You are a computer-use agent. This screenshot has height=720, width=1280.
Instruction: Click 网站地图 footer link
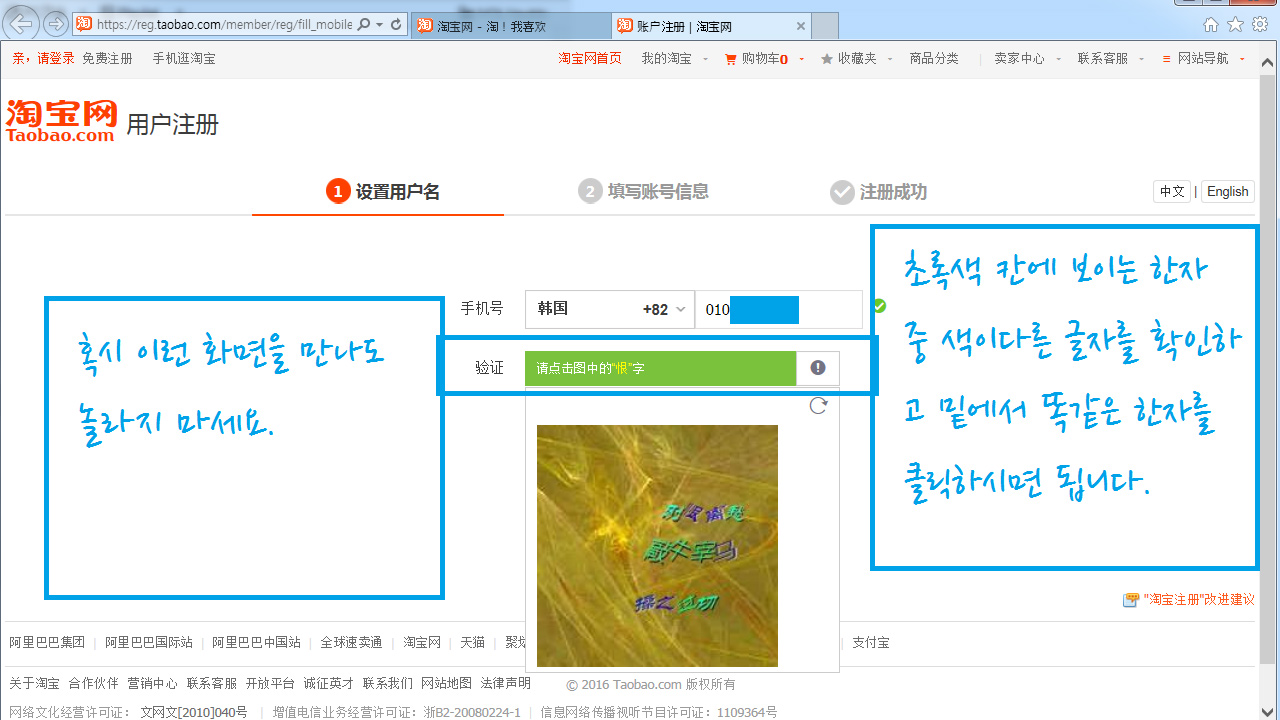(447, 684)
